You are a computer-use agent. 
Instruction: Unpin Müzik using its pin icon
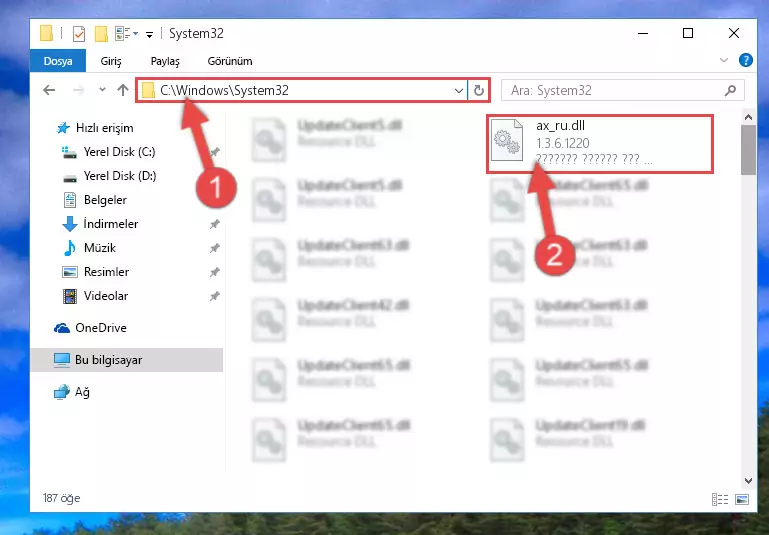[x=214, y=248]
